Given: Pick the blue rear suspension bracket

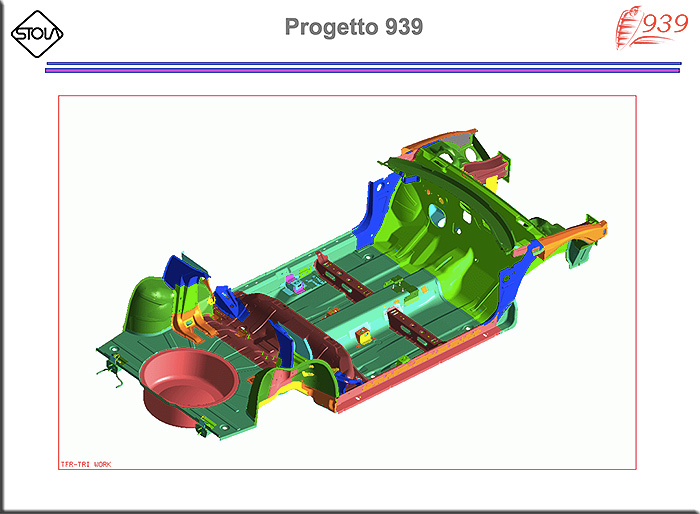Looking at the screenshot, I should point(183,270).
